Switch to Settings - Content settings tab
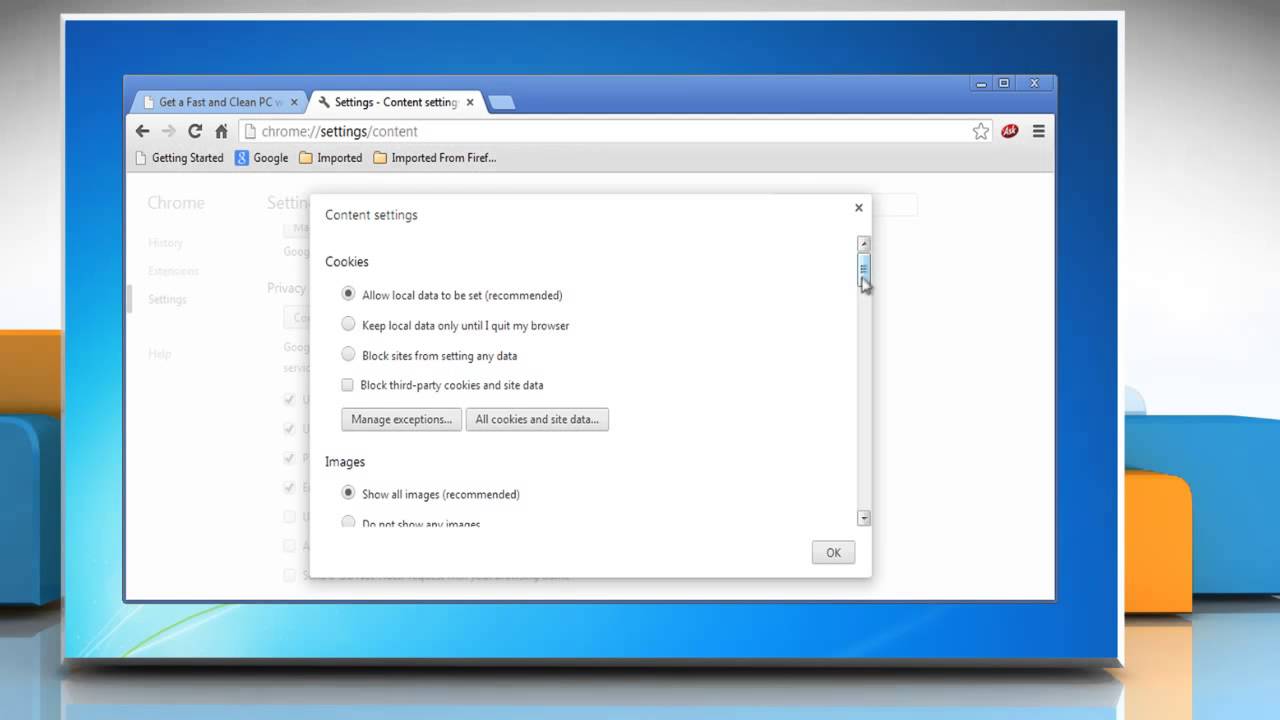Image resolution: width=1280 pixels, height=720 pixels. 396,102
